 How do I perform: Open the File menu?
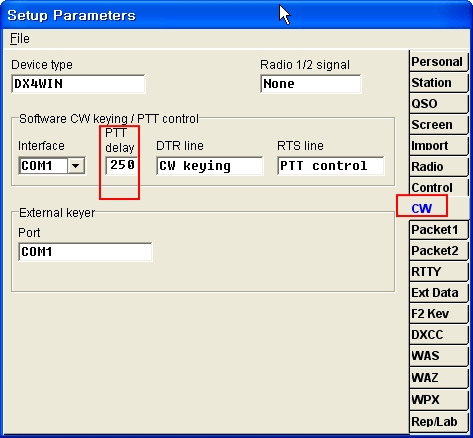point(20,39)
